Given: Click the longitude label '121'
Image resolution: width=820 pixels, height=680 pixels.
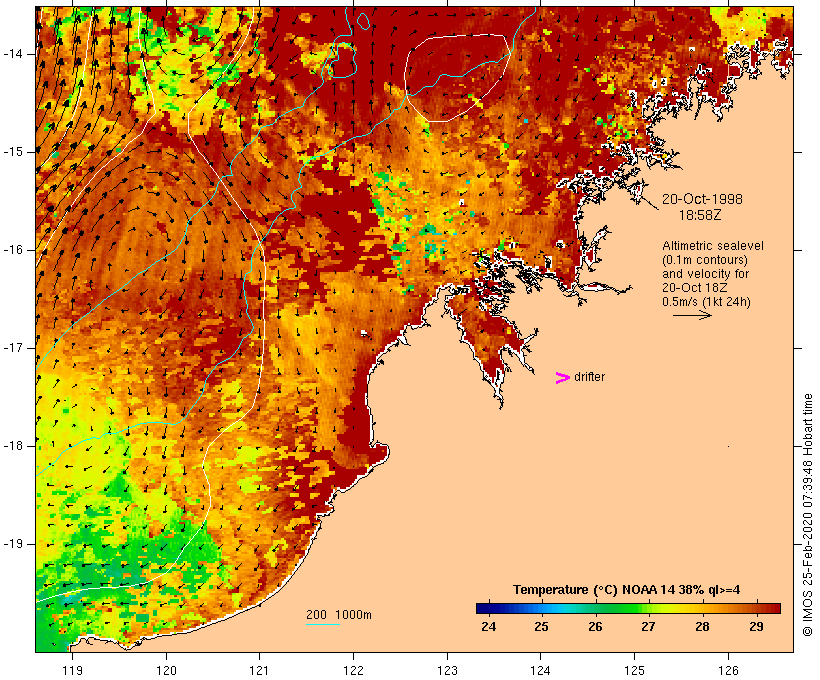Looking at the screenshot, I should tap(259, 670).
